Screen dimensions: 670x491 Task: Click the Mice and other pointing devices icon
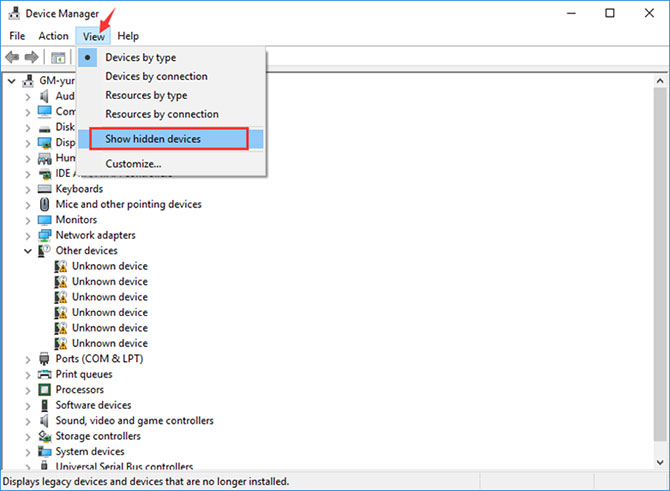[44, 204]
